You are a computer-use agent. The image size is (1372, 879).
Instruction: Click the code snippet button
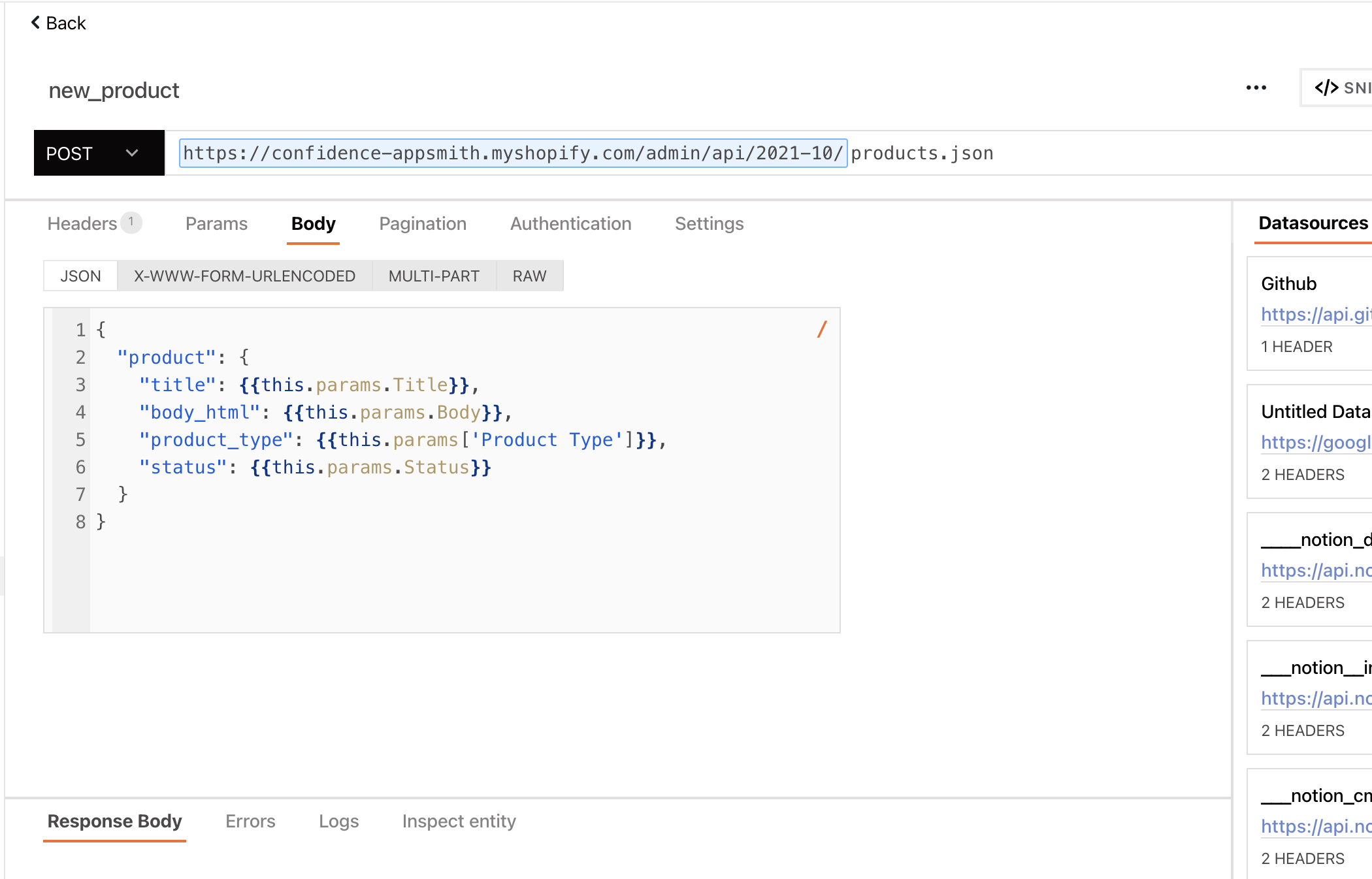tap(1337, 88)
